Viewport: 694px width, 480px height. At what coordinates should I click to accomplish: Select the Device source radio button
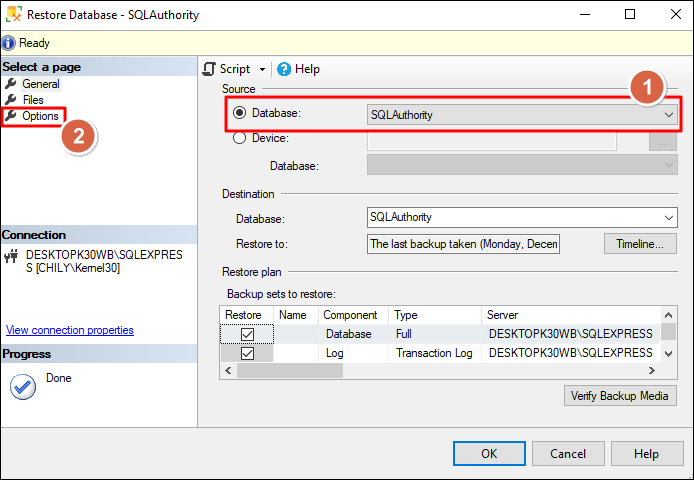[239, 138]
